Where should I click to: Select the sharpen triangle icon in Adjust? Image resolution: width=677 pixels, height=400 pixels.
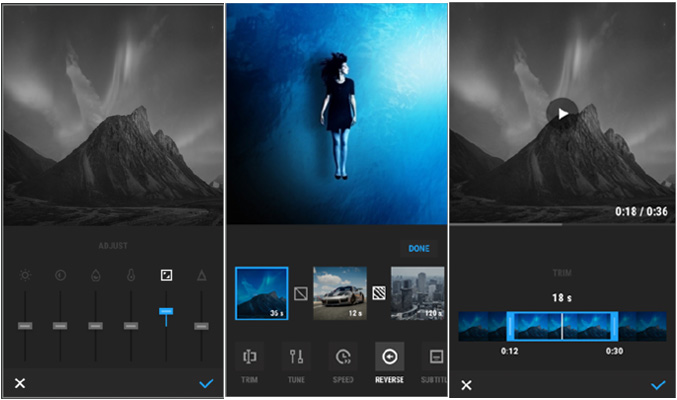tap(202, 275)
